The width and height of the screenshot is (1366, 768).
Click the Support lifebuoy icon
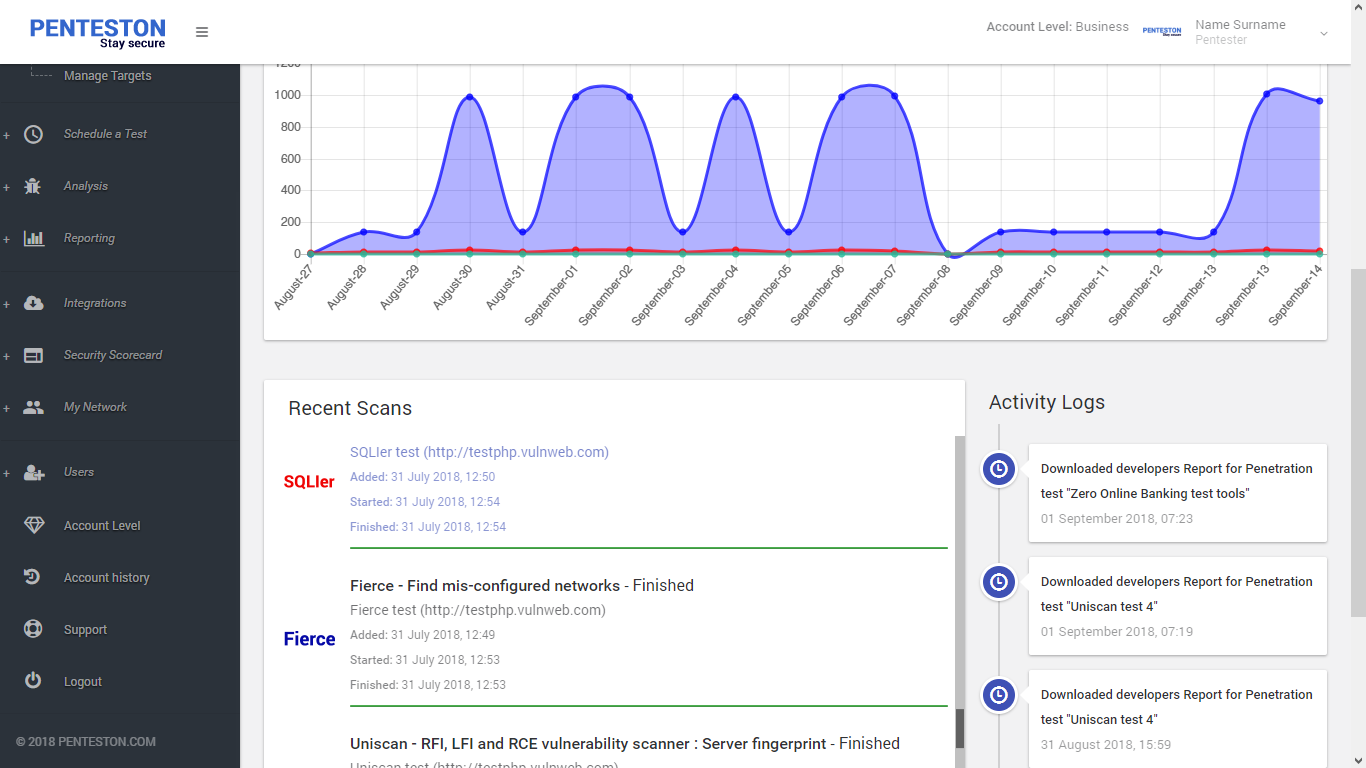point(34,629)
